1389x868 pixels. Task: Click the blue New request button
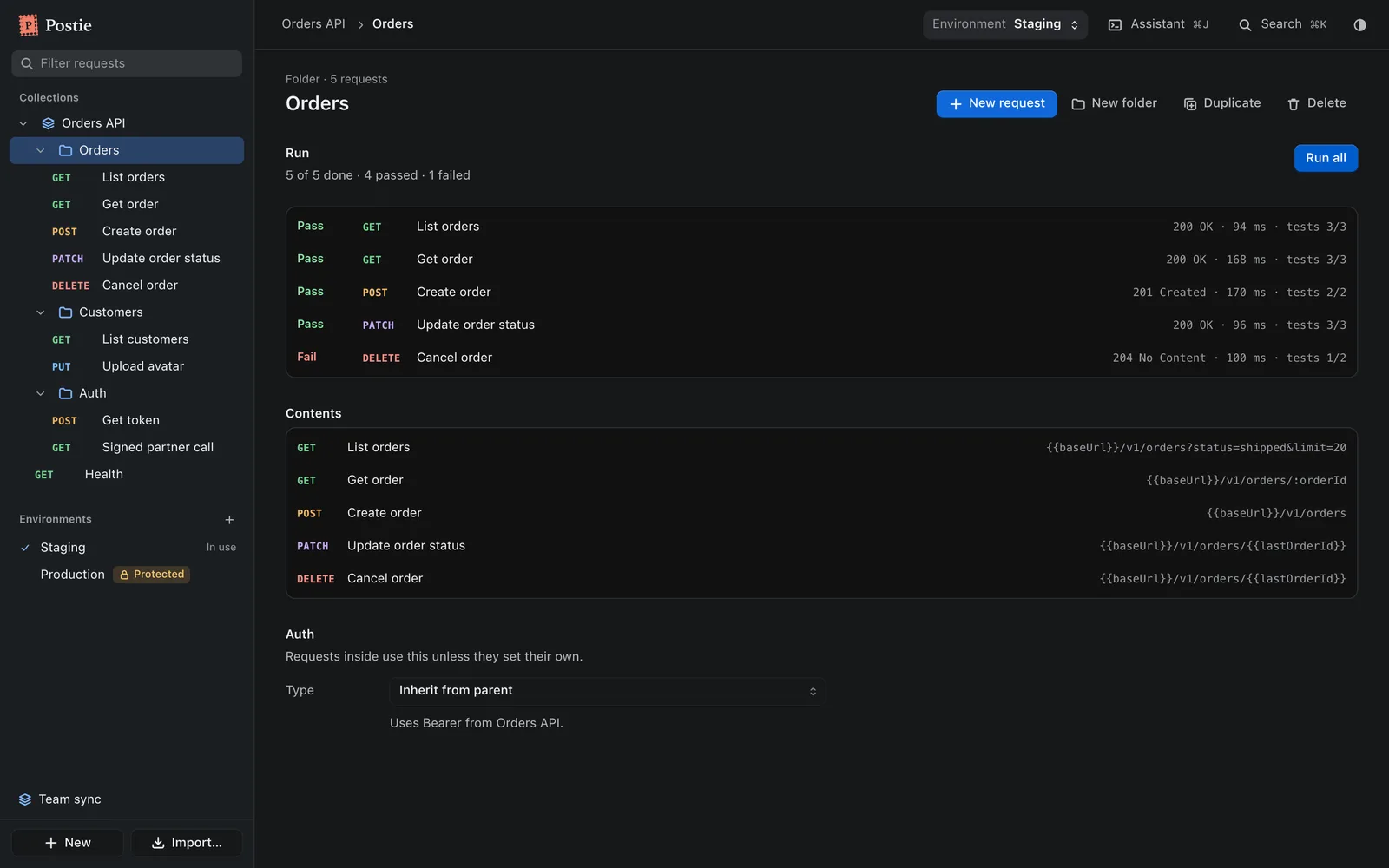click(997, 103)
